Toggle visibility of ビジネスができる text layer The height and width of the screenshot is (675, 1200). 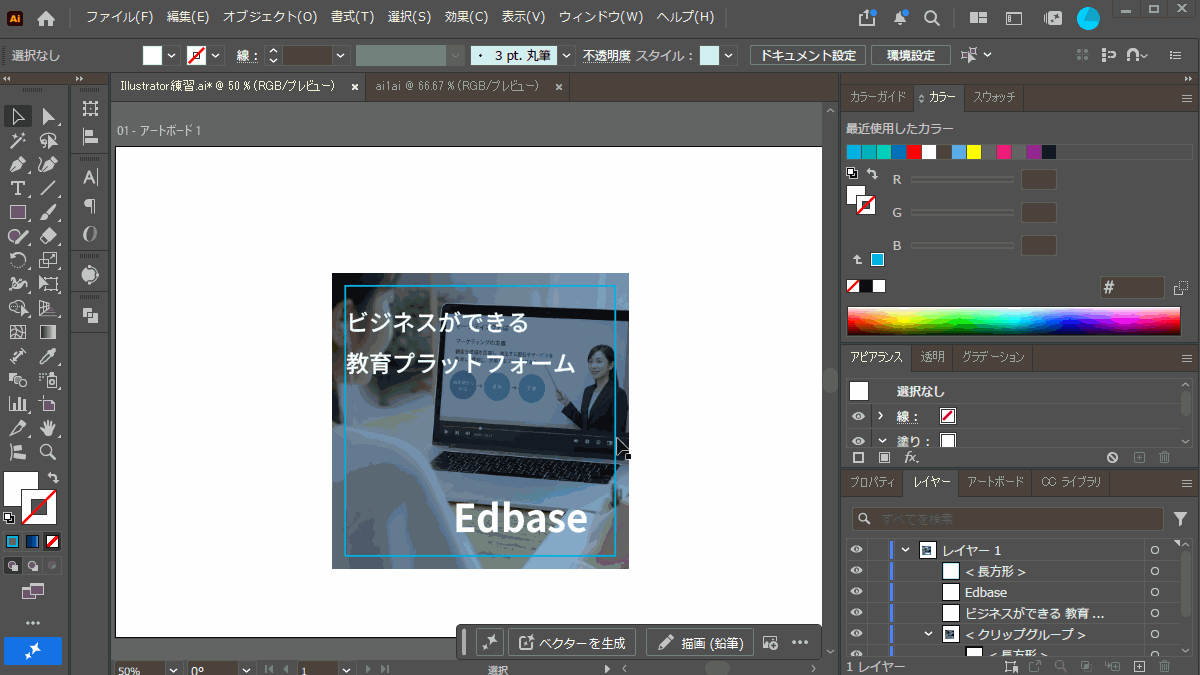(x=856, y=613)
